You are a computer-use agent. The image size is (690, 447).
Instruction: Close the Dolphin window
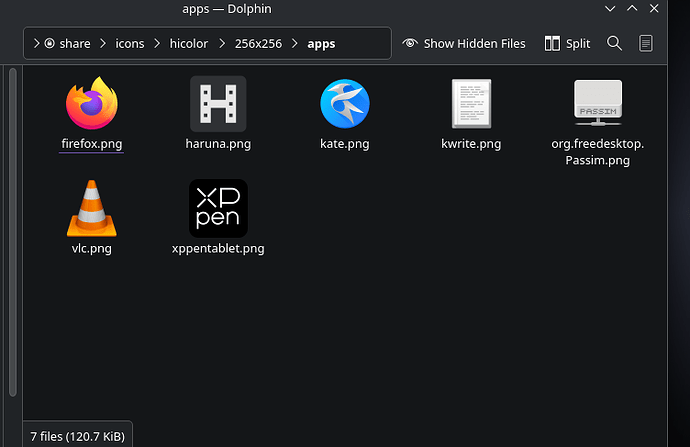click(x=654, y=8)
